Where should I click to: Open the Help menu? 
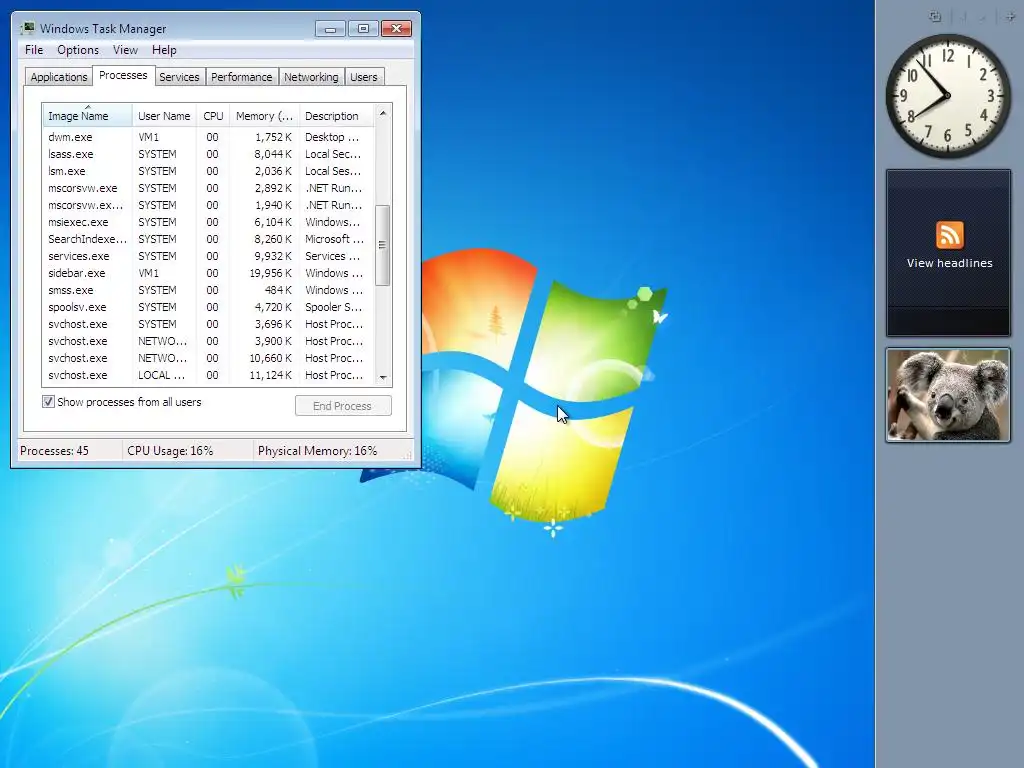164,50
